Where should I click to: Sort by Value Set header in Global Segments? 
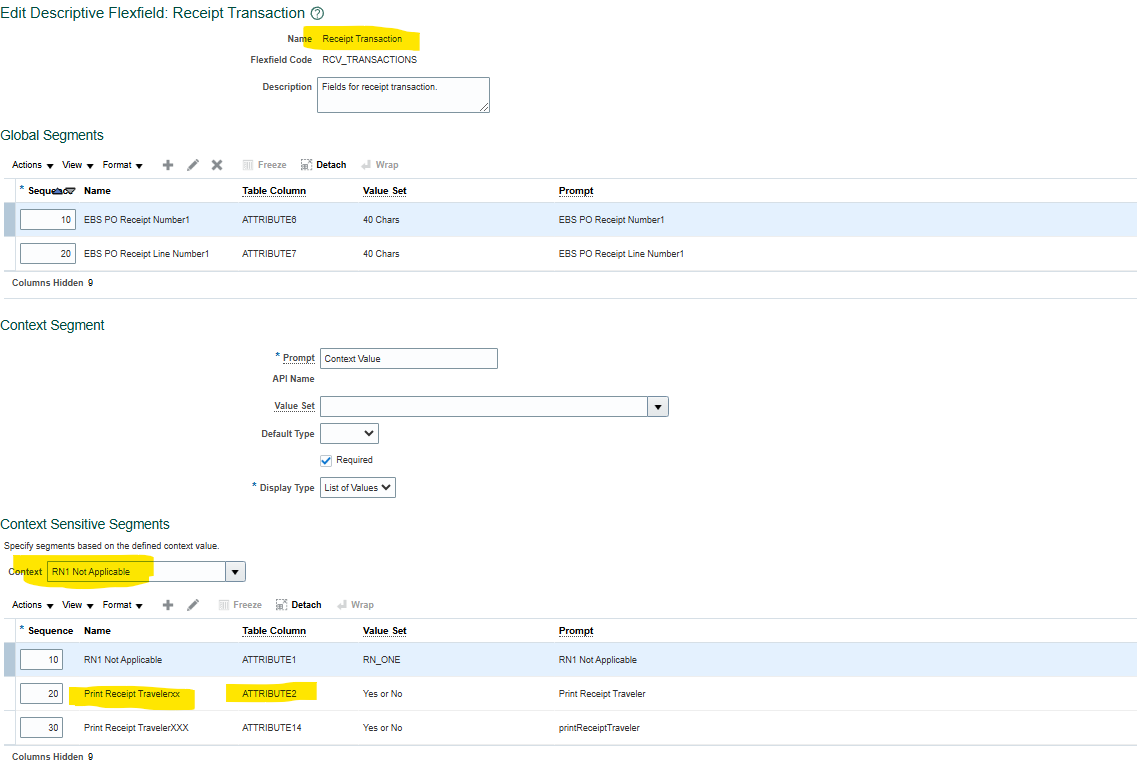click(384, 191)
